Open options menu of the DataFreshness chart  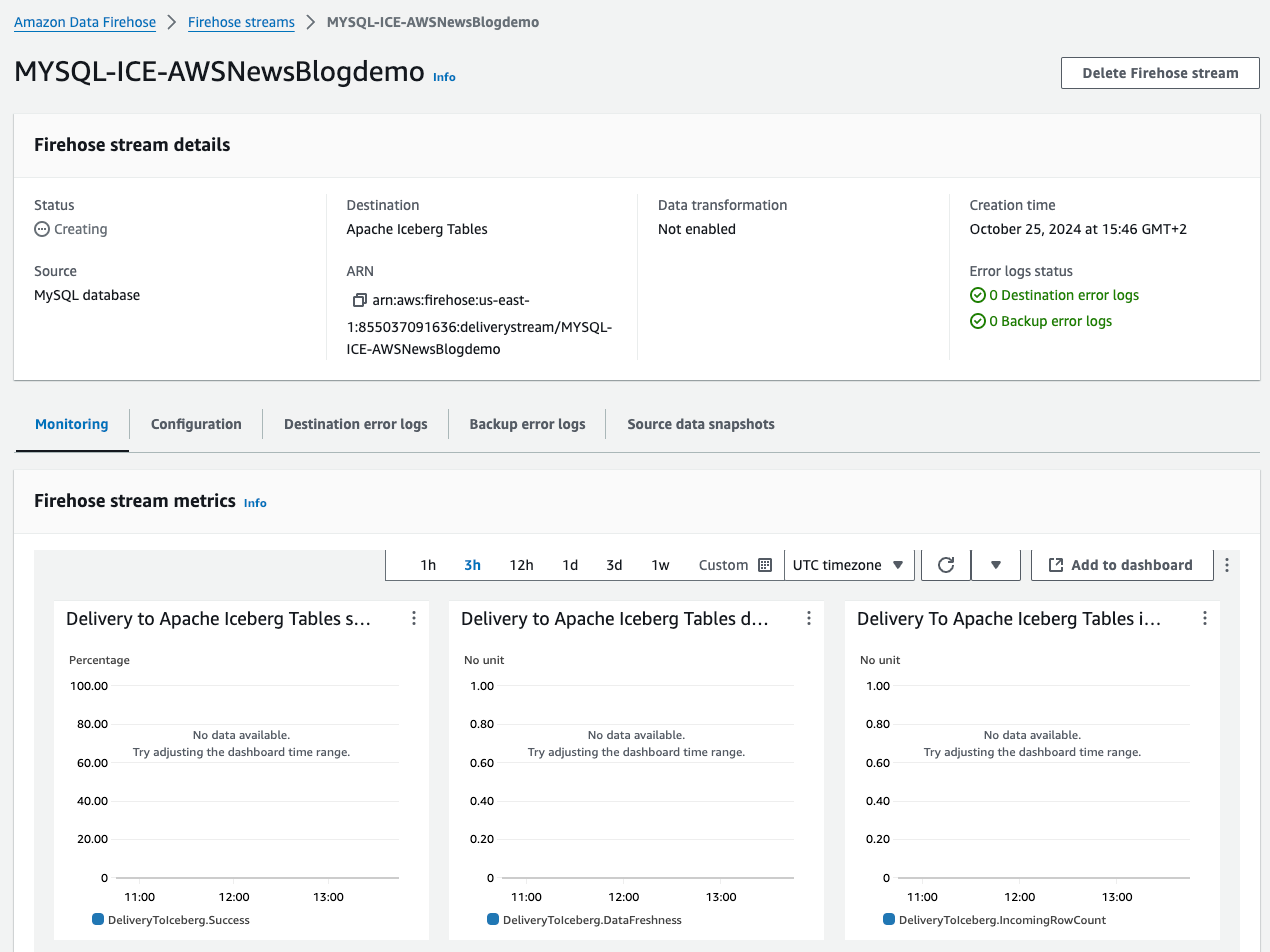click(808, 619)
